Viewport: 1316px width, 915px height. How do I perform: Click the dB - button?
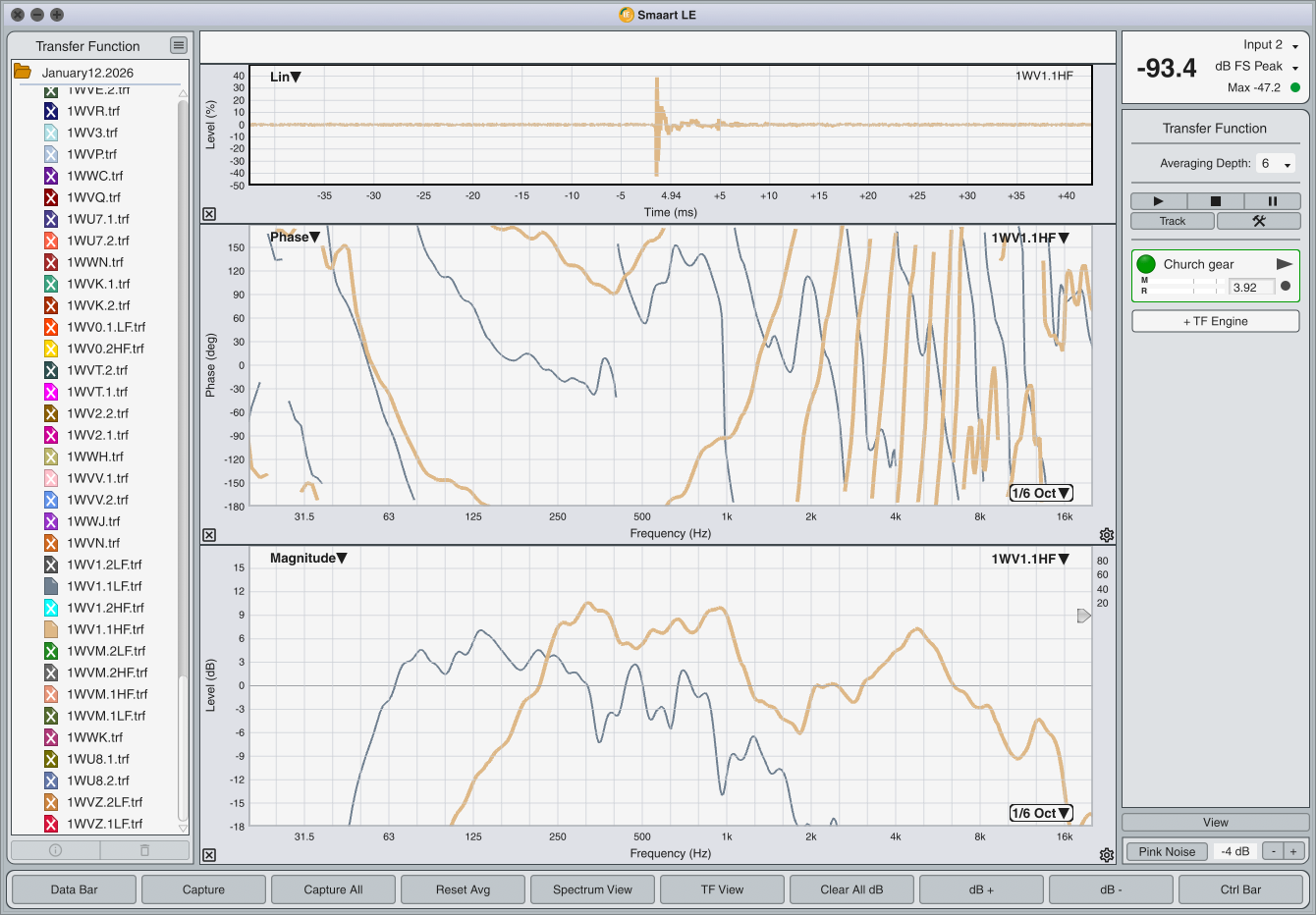[1111, 889]
